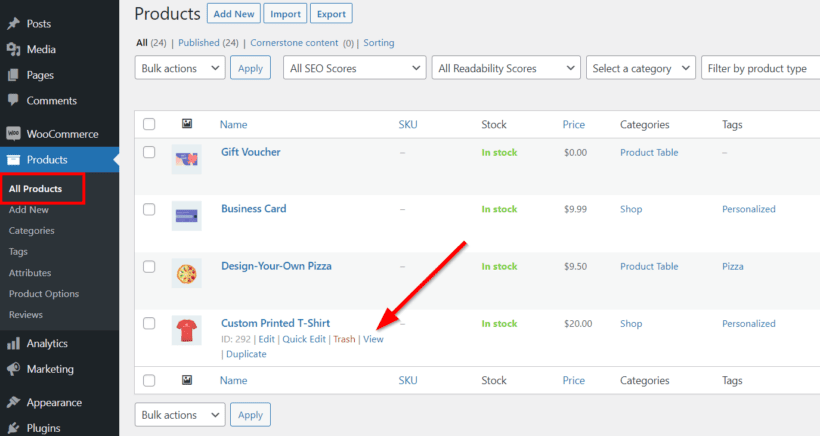
Task: Tick the Design-Your-Own Pizza row checkbox
Action: click(149, 267)
